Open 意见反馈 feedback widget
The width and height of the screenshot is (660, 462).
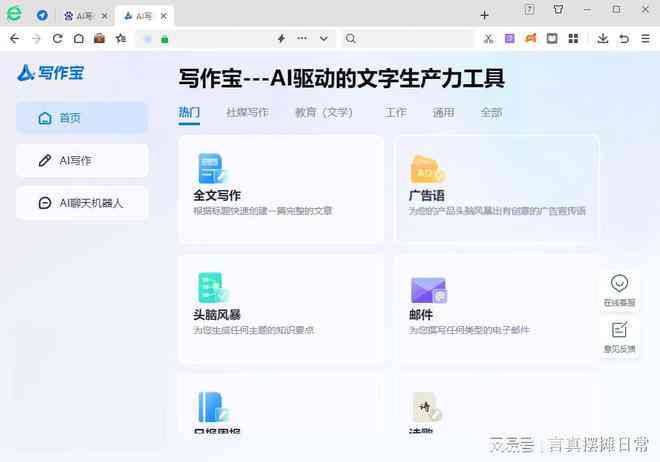pos(619,337)
